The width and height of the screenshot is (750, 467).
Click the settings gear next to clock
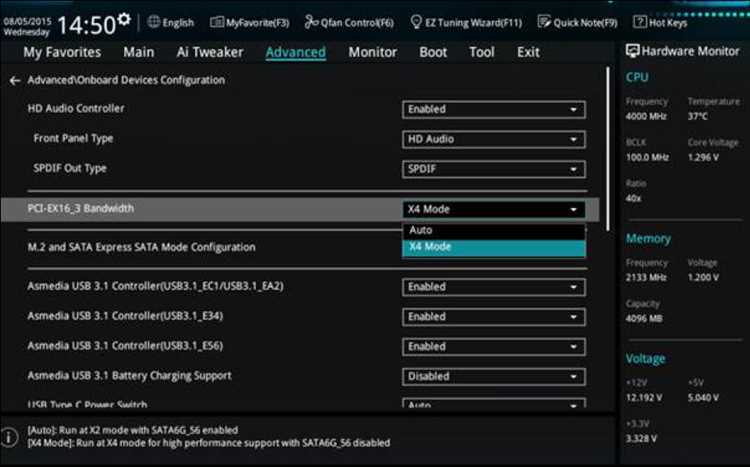[124, 19]
